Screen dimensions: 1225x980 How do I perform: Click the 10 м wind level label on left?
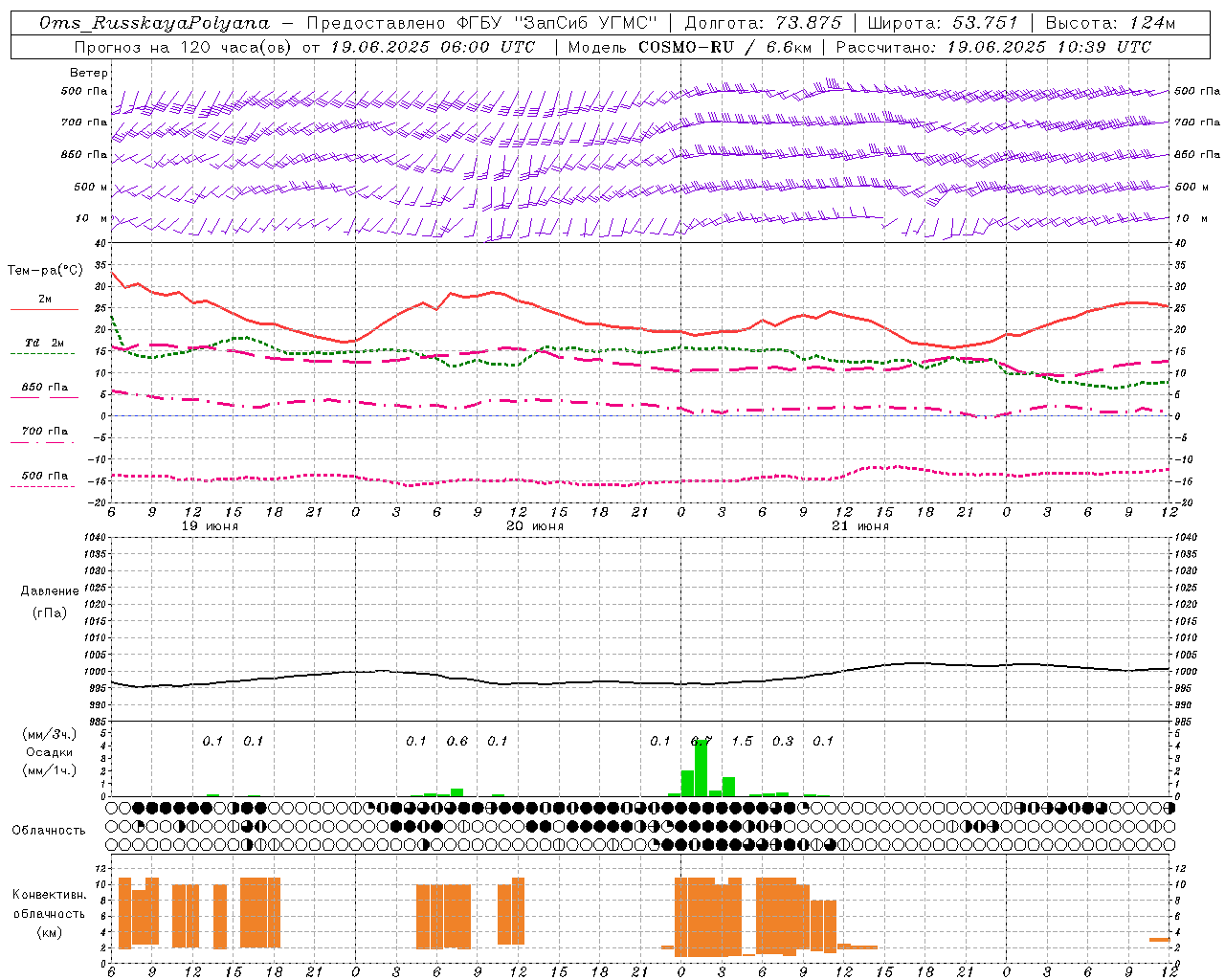pyautogui.click(x=93, y=218)
